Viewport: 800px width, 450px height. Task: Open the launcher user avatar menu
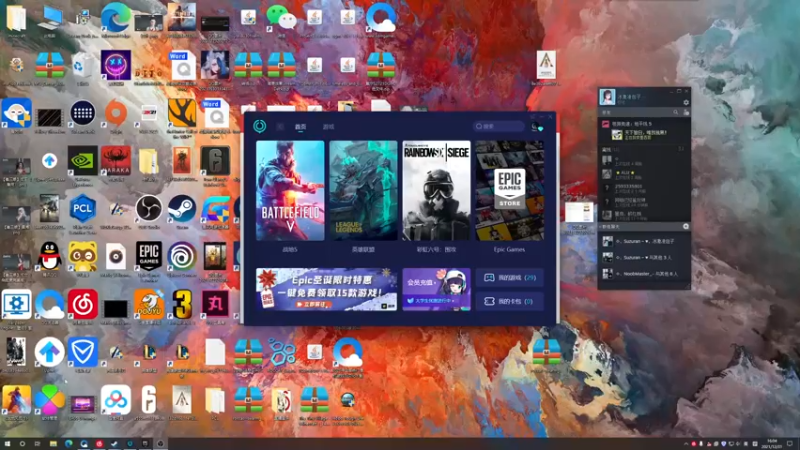(x=535, y=127)
